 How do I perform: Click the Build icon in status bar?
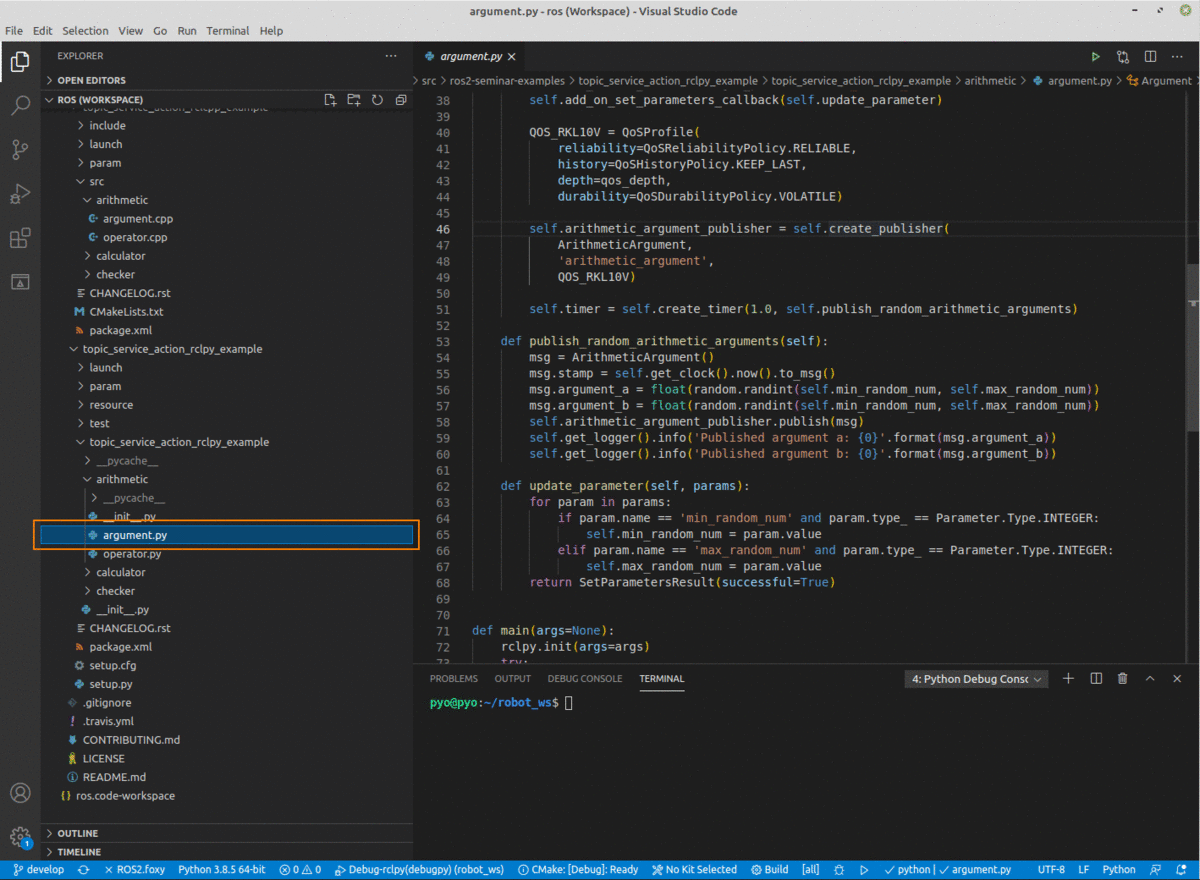769,869
